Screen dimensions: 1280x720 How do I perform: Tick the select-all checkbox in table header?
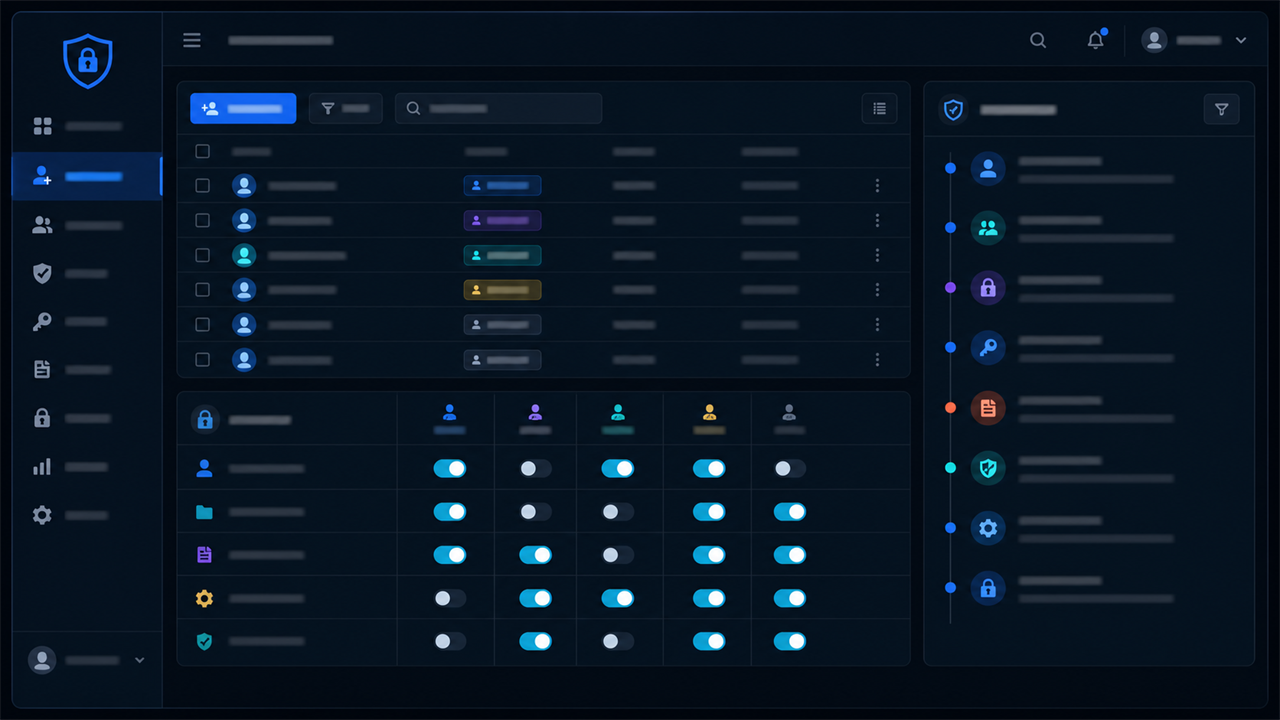tap(202, 151)
